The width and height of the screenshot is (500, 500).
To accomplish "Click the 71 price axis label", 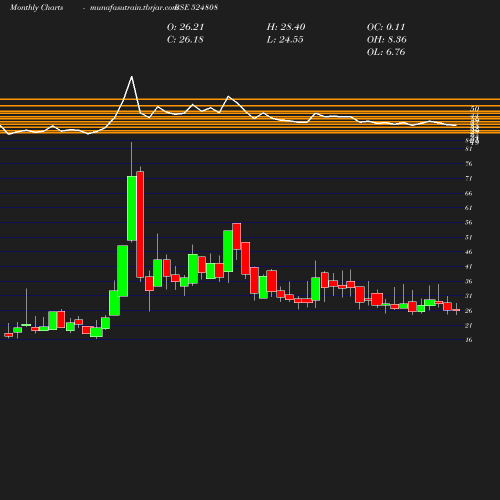I will pos(469,179).
